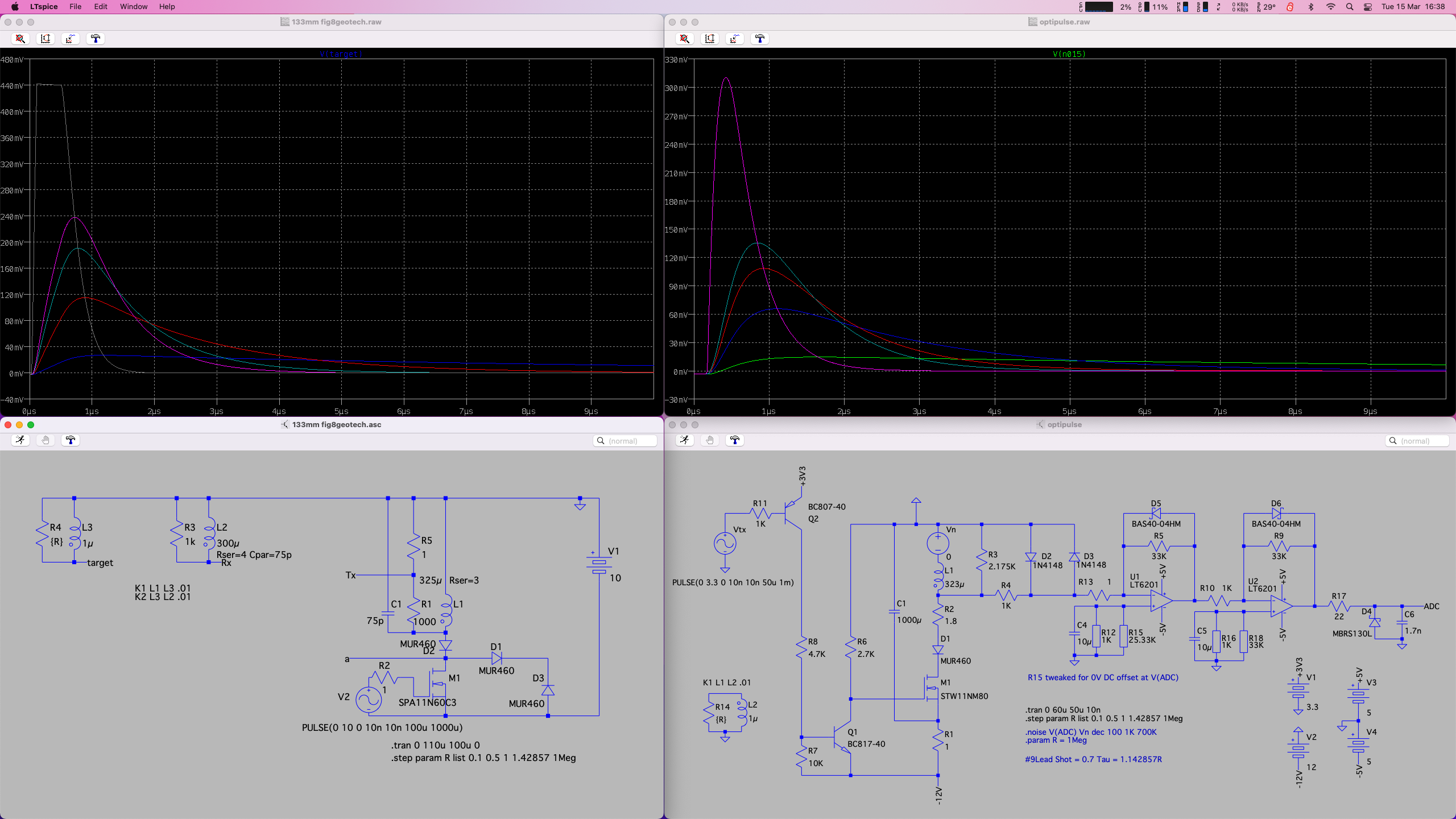Viewport: 1456px width, 819px height.
Task: Click autorange axis icon in fig8geotech waveform window
Action: click(x=45, y=39)
